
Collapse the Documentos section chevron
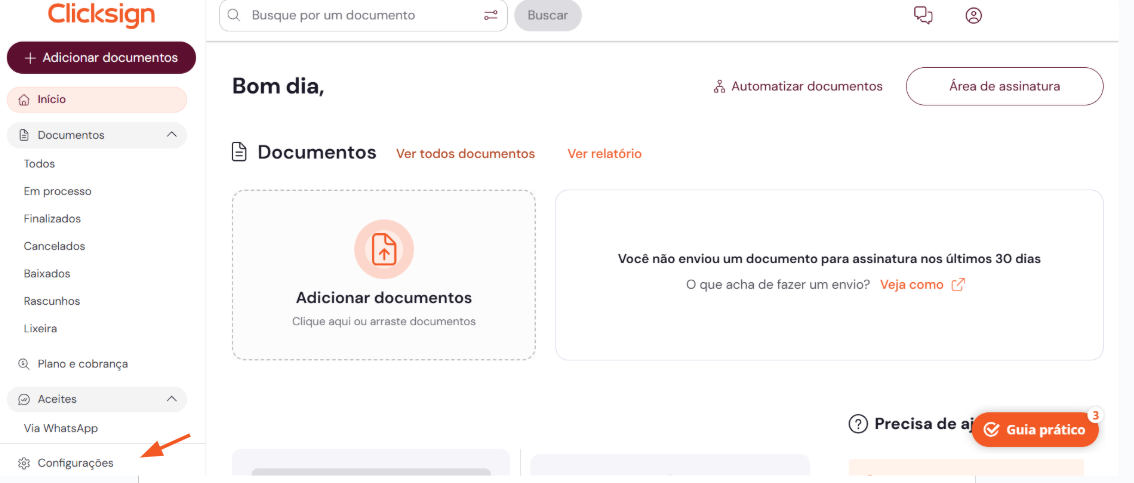point(171,135)
